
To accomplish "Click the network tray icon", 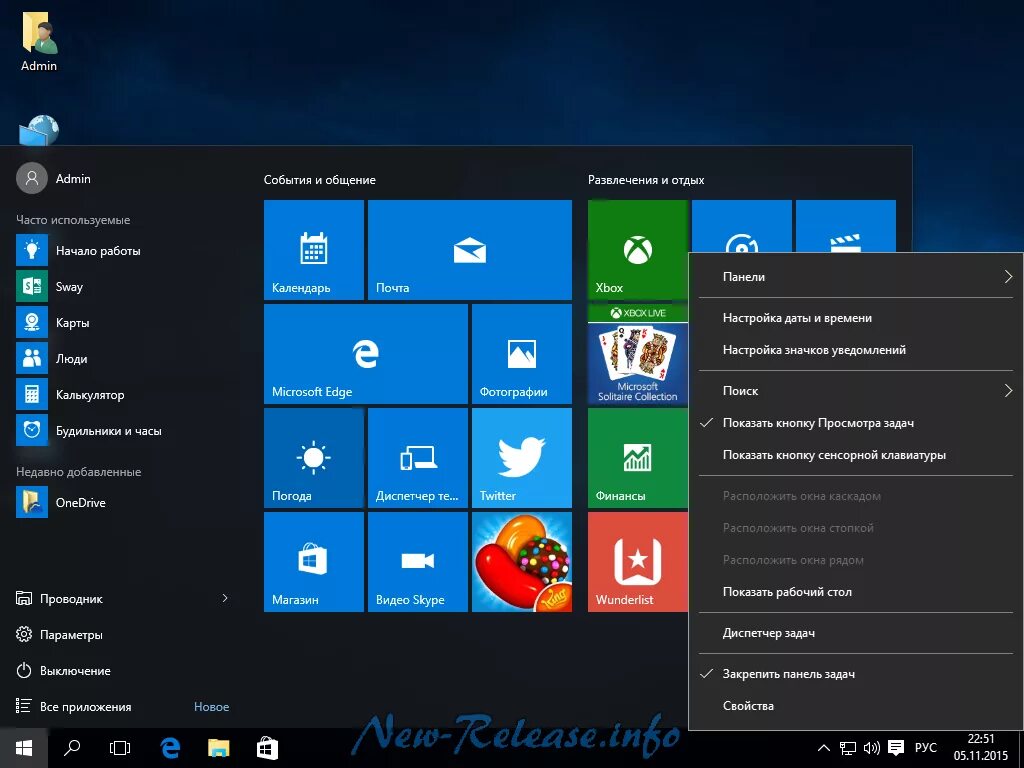I will pyautogui.click(x=848, y=748).
